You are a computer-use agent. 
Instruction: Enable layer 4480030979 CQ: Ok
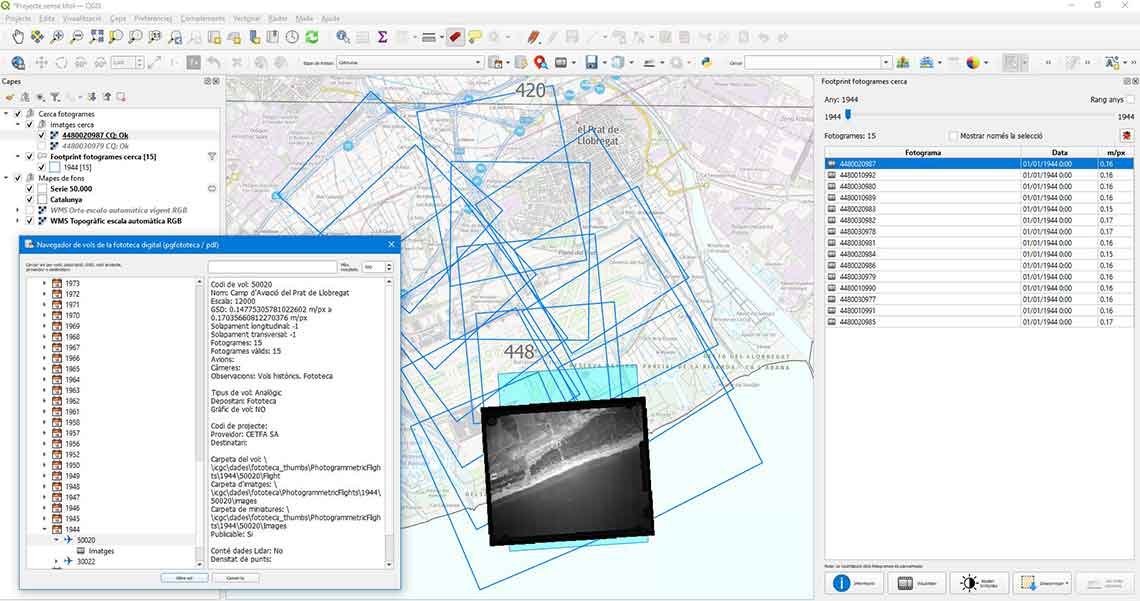41,146
